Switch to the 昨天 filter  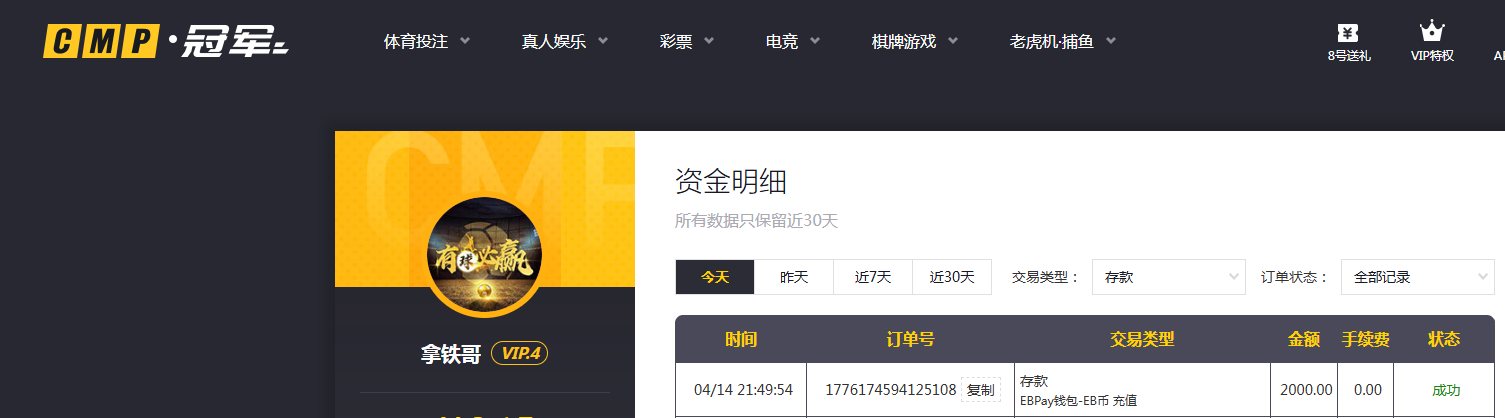point(794,277)
